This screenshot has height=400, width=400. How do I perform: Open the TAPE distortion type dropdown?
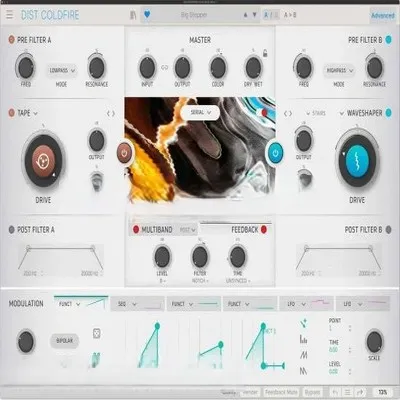(27, 113)
